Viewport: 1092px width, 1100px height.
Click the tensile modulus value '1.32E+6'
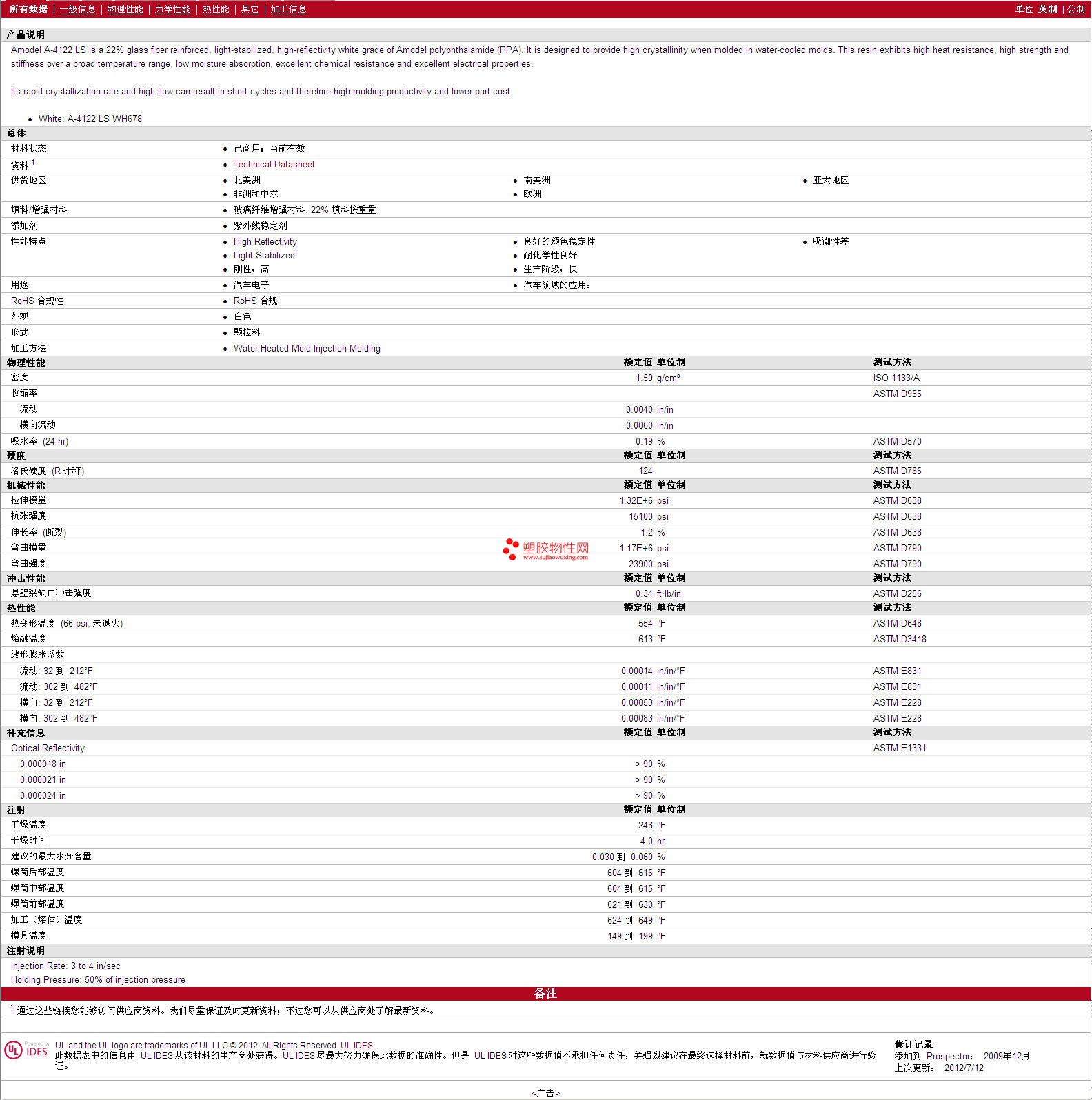point(636,500)
